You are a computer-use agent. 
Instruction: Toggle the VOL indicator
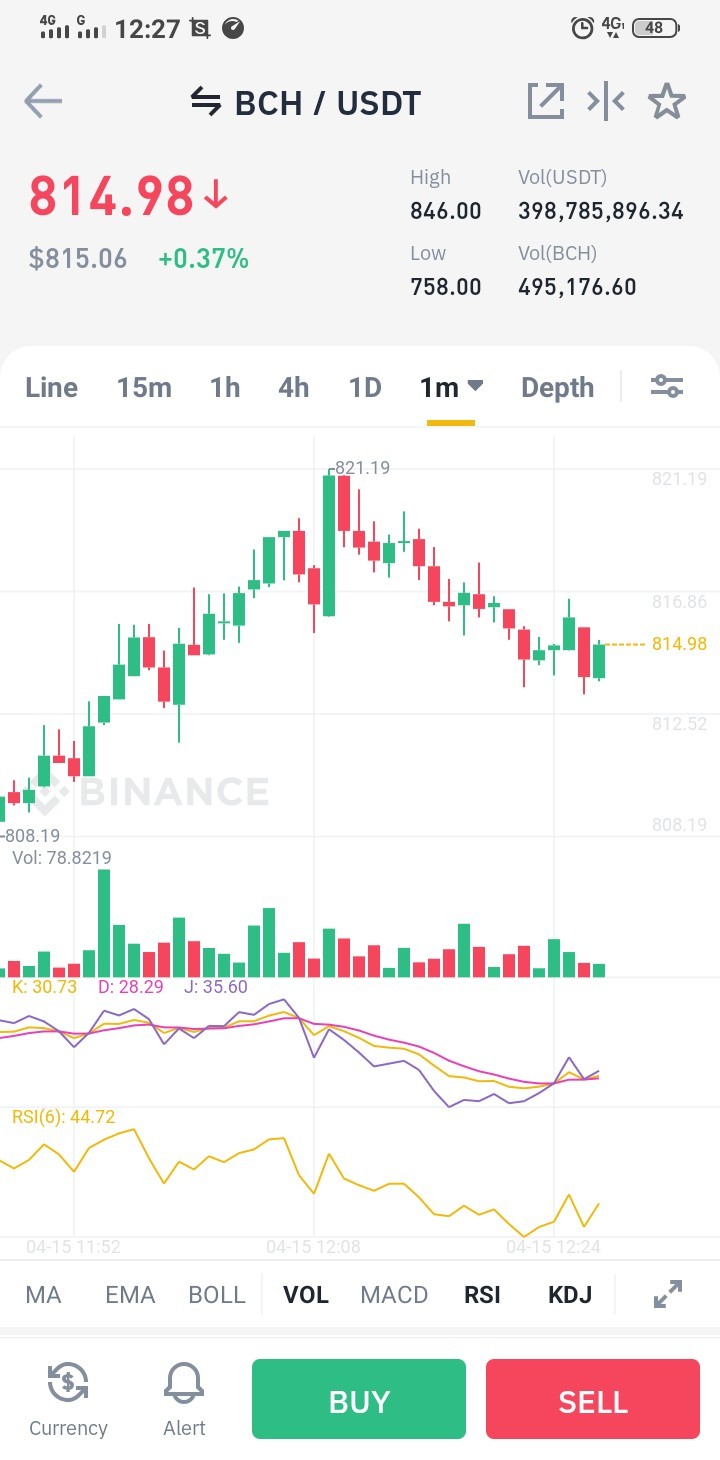[x=306, y=1295]
